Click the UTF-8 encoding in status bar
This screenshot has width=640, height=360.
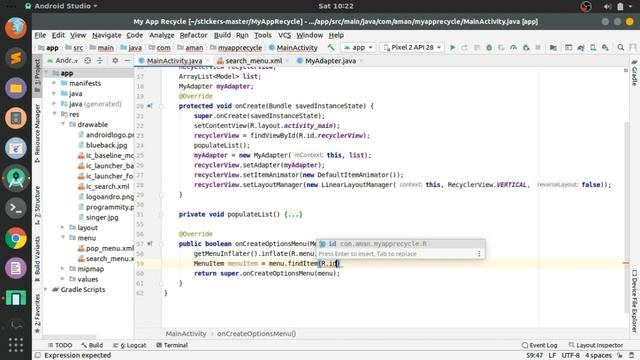point(570,356)
